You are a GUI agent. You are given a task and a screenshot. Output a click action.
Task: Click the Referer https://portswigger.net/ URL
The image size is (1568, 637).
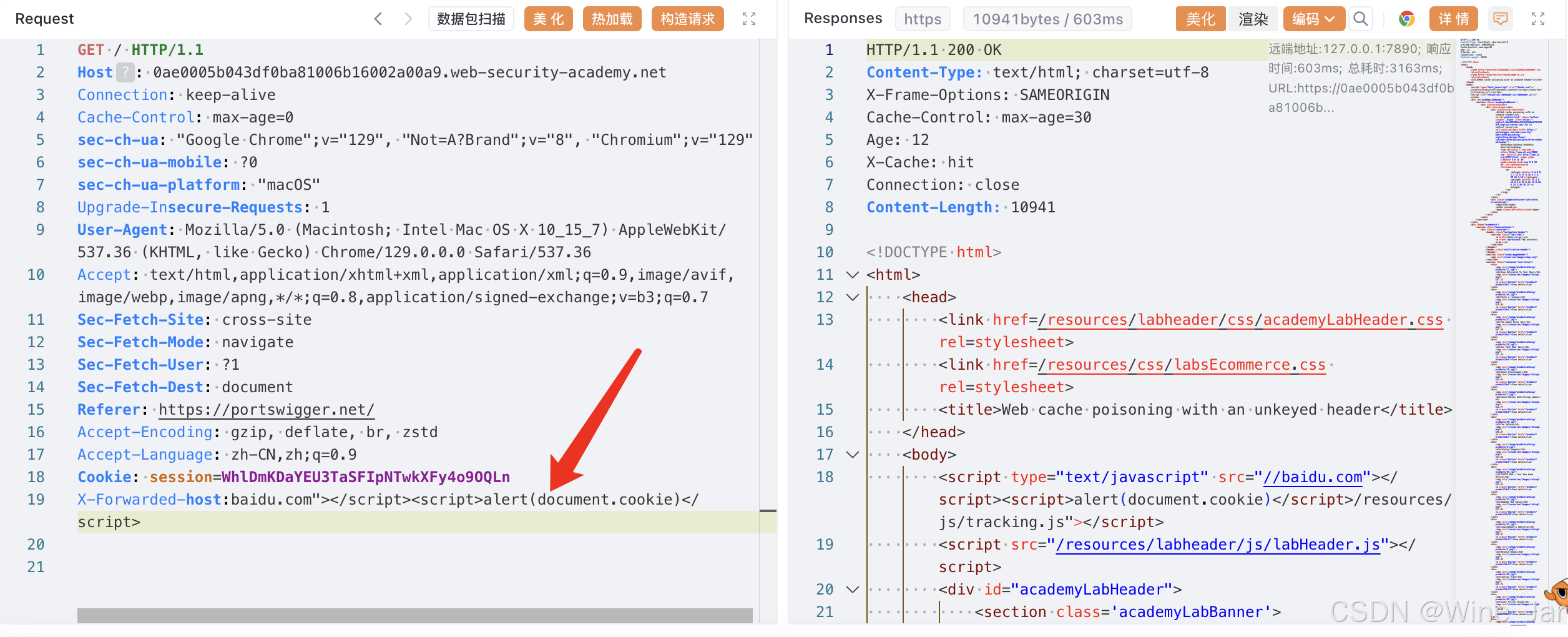267,410
